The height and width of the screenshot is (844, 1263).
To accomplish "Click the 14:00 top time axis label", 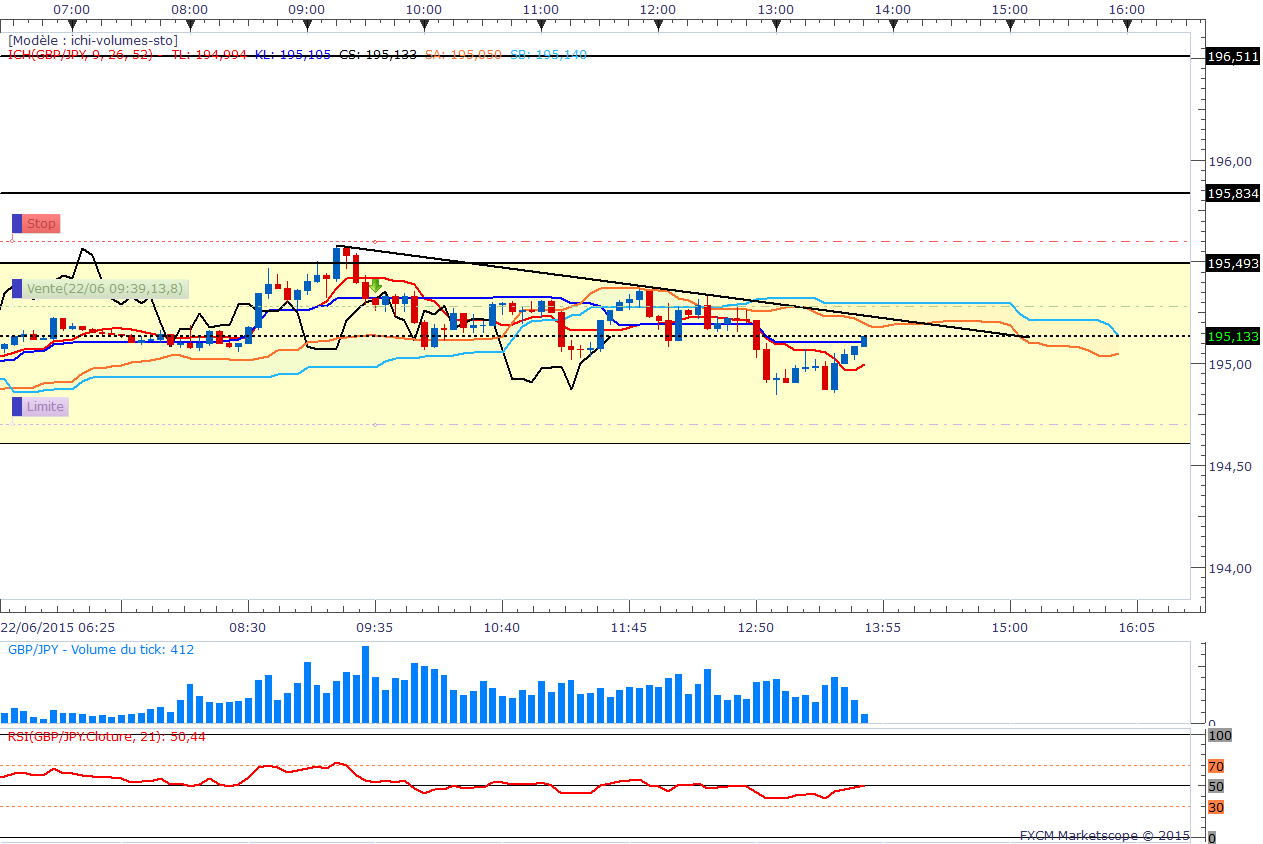I will click(x=893, y=10).
